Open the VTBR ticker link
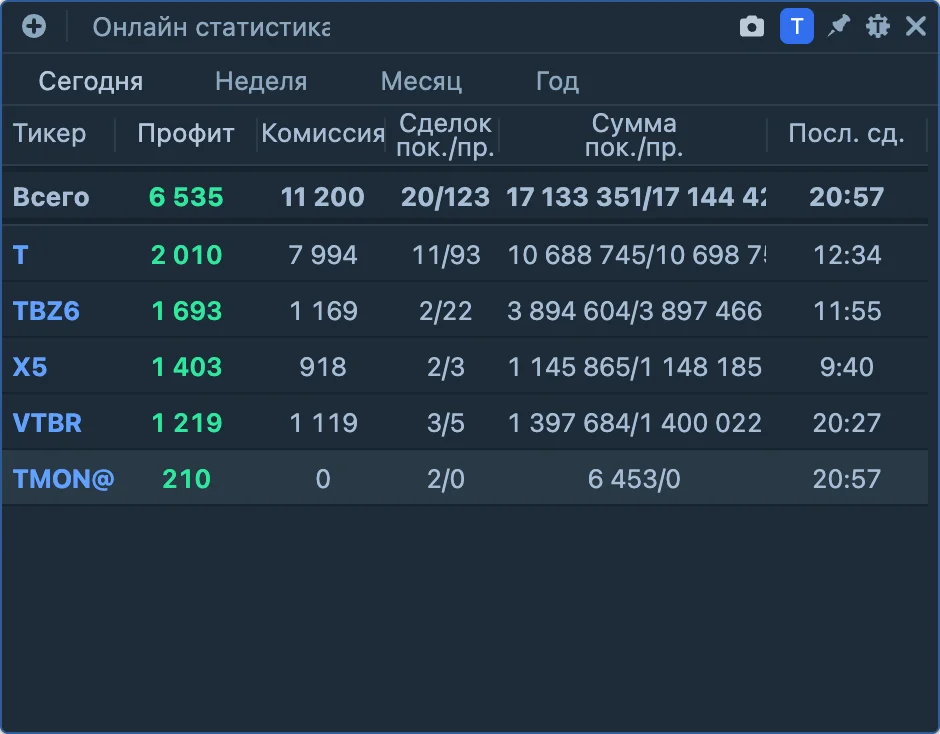 pyautogui.click(x=47, y=423)
